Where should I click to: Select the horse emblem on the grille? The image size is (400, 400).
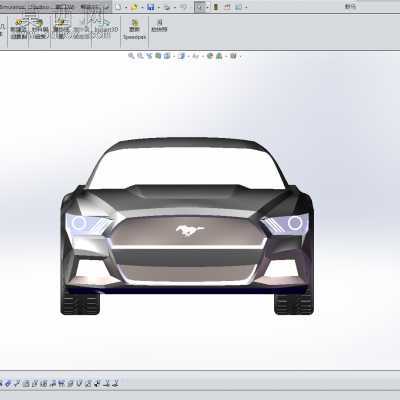(x=190, y=231)
